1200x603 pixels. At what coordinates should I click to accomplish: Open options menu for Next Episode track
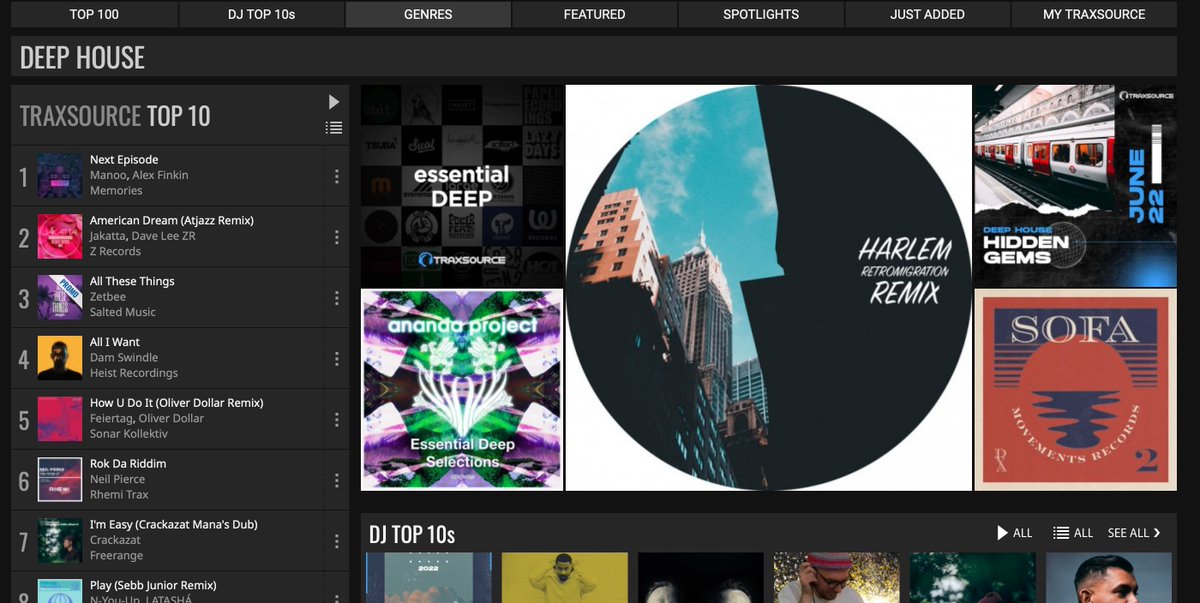(337, 174)
